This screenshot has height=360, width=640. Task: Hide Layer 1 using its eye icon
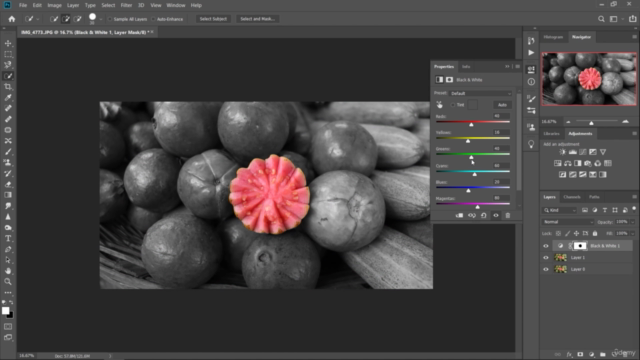546,258
